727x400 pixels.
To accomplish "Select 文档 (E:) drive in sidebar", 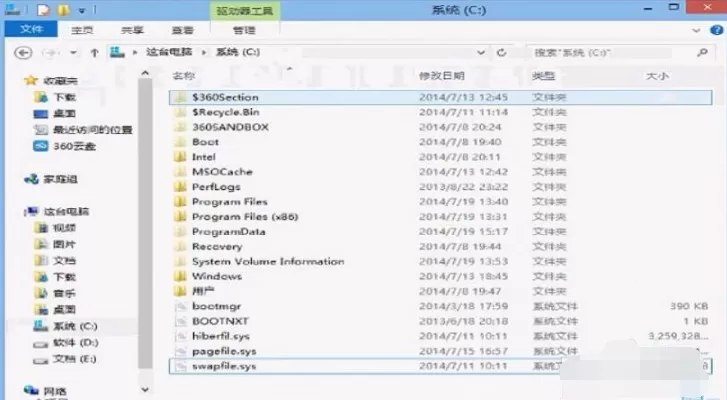I will click(x=64, y=359).
